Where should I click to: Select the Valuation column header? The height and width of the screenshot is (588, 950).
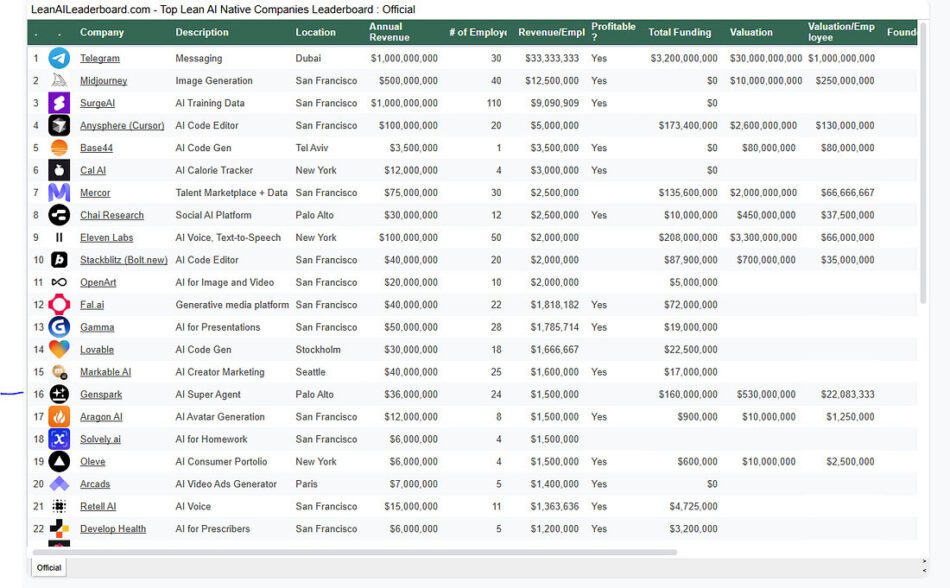point(750,32)
